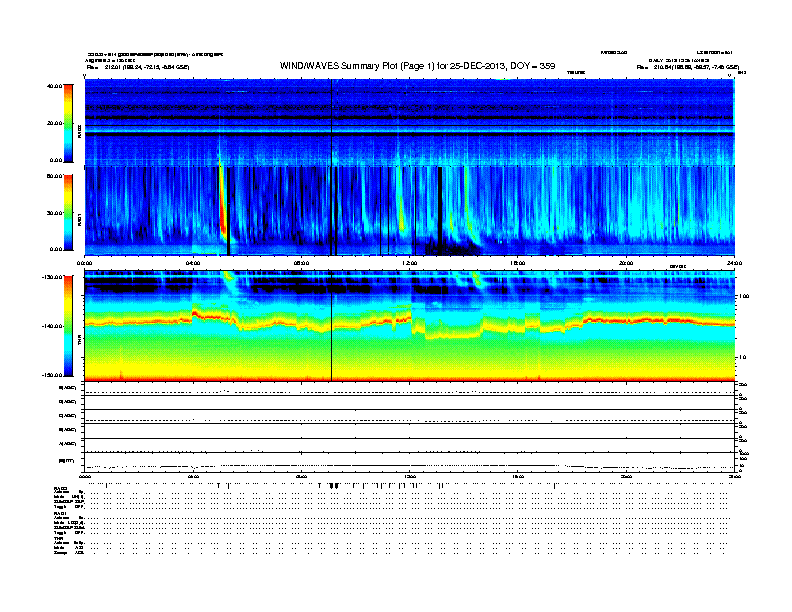792x612 pixels.
Task: Click the 20.00 label on top color bar
Action: coord(54,123)
